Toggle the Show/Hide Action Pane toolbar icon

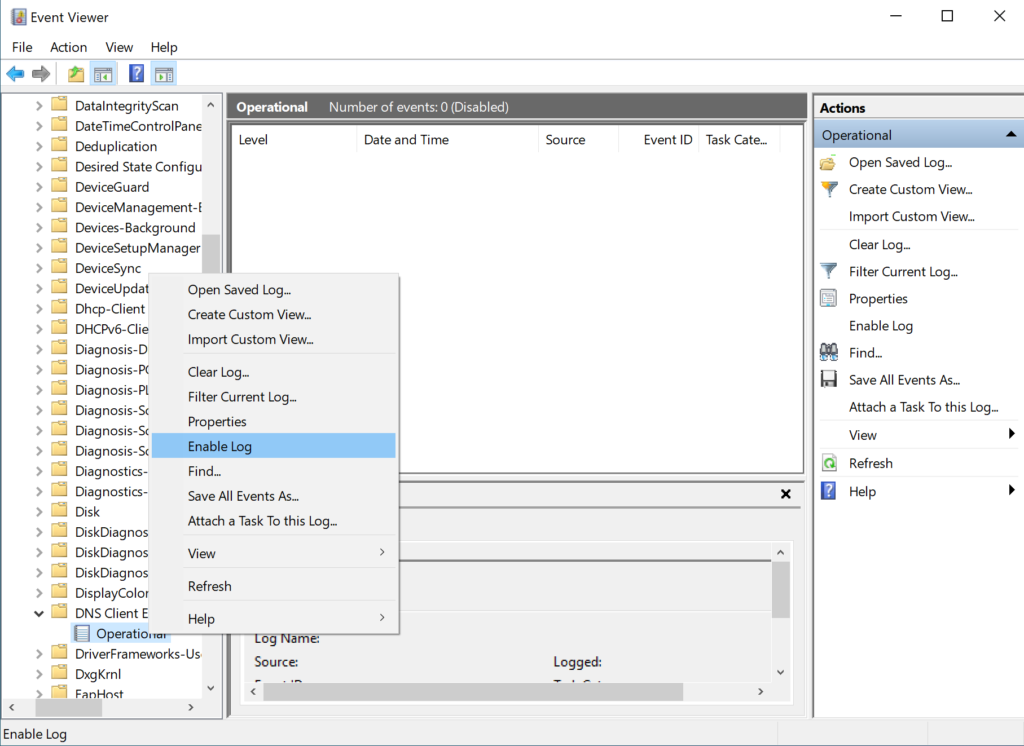[x=163, y=73]
